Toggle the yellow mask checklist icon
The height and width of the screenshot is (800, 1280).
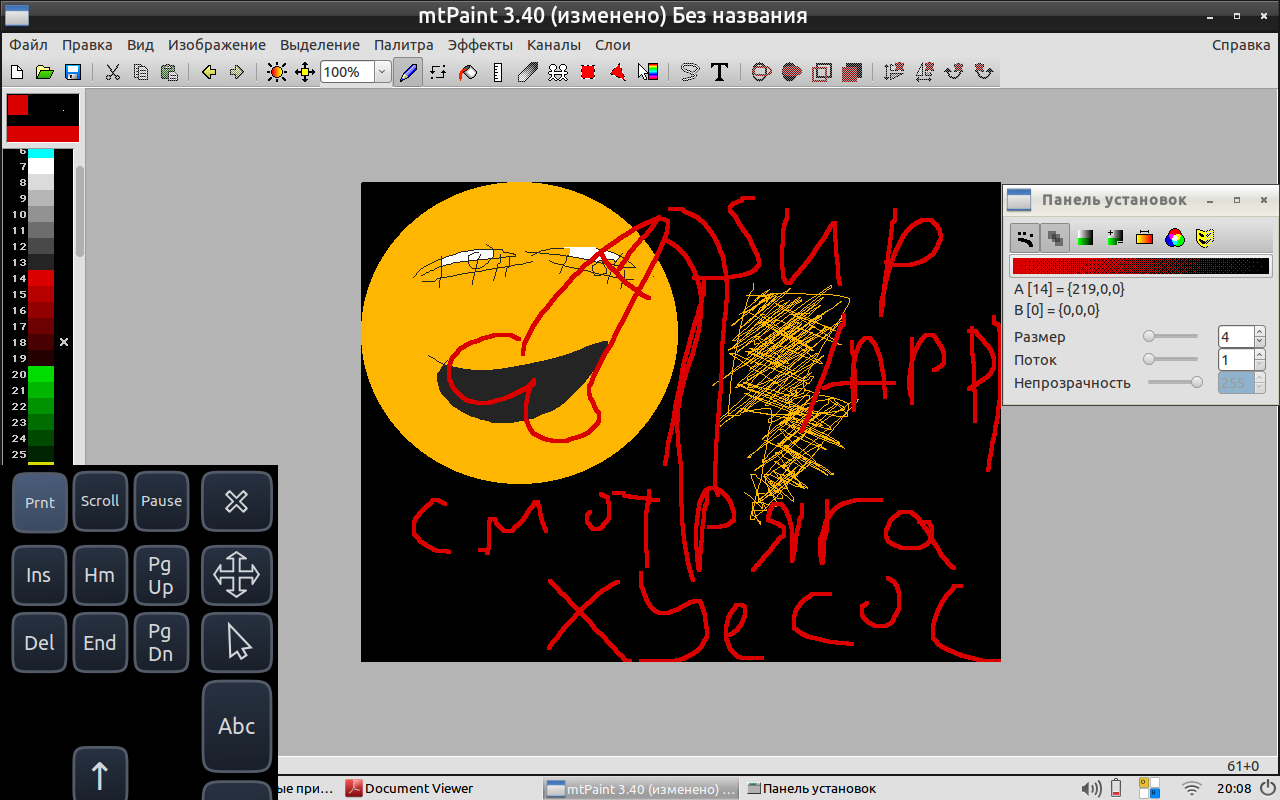click(x=1205, y=238)
